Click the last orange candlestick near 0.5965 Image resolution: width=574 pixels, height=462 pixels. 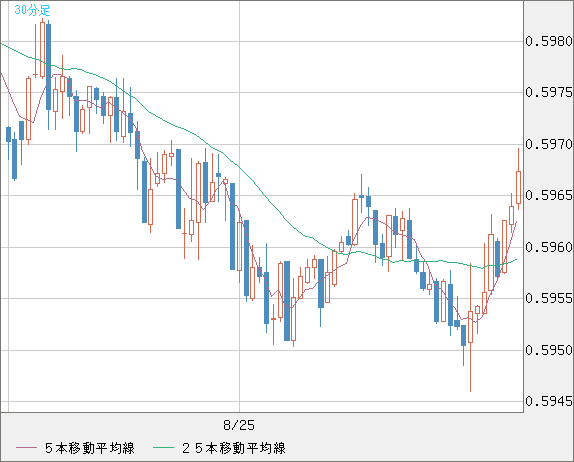(x=518, y=187)
